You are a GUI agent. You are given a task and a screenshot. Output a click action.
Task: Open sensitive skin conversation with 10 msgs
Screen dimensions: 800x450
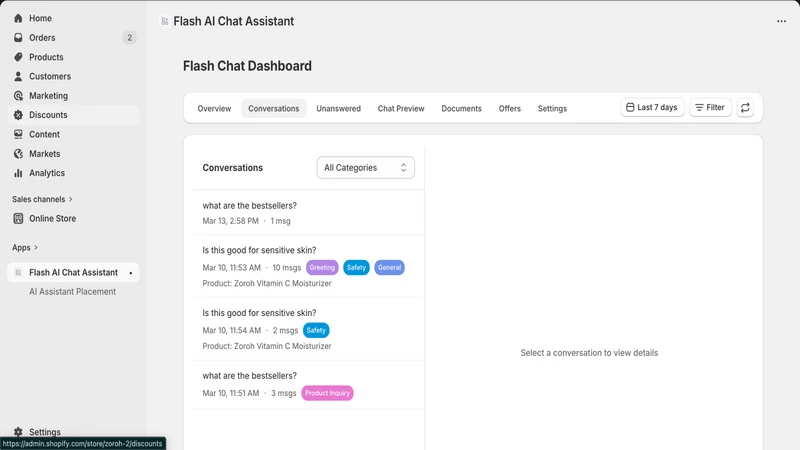308,266
